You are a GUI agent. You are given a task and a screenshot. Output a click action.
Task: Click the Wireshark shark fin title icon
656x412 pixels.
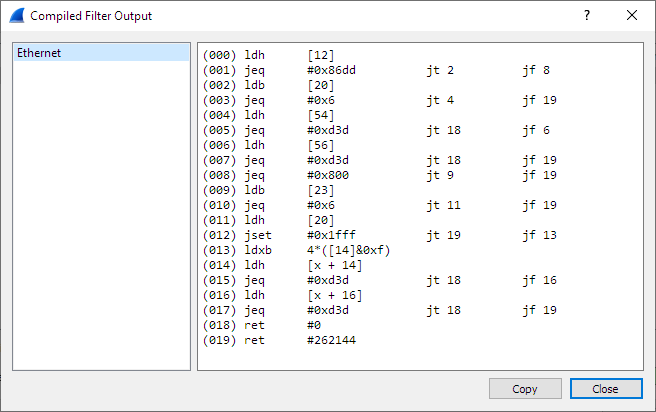click(16, 16)
